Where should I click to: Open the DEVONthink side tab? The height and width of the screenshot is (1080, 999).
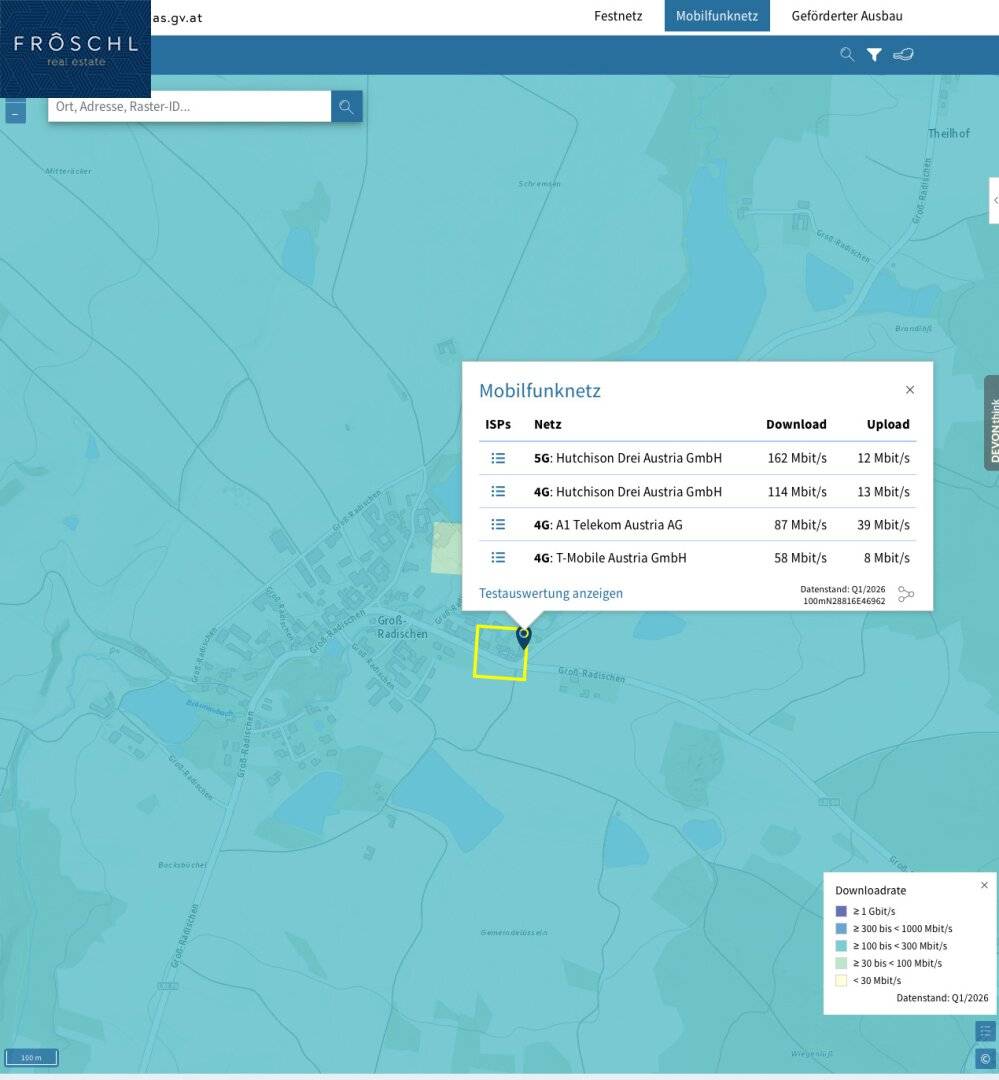coord(992,423)
